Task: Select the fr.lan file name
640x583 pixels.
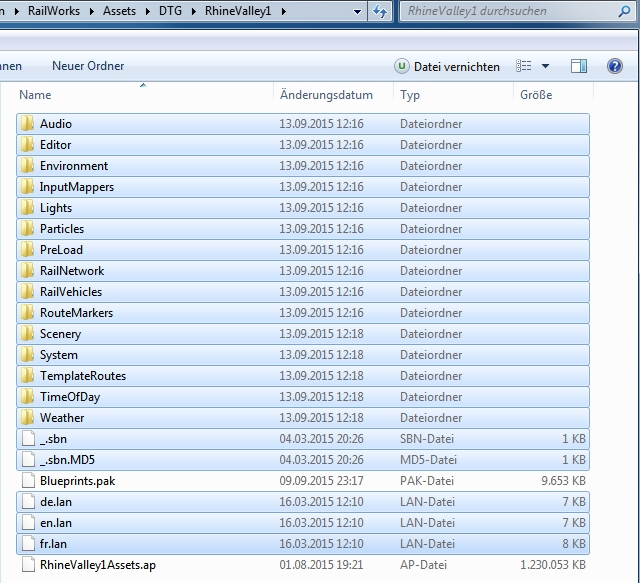Action: coord(53,544)
